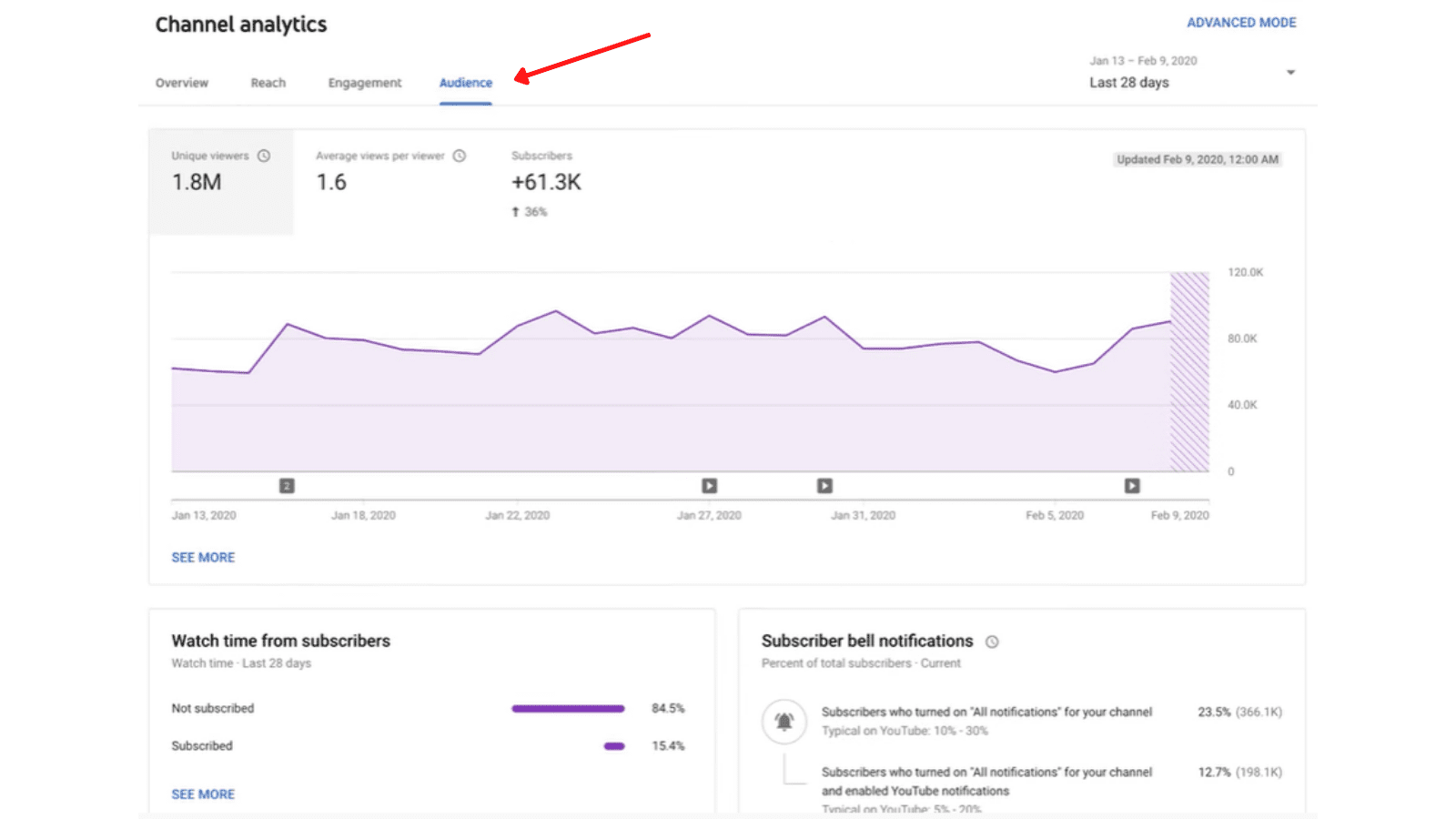
Task: Open the Engagement tab
Action: [365, 83]
